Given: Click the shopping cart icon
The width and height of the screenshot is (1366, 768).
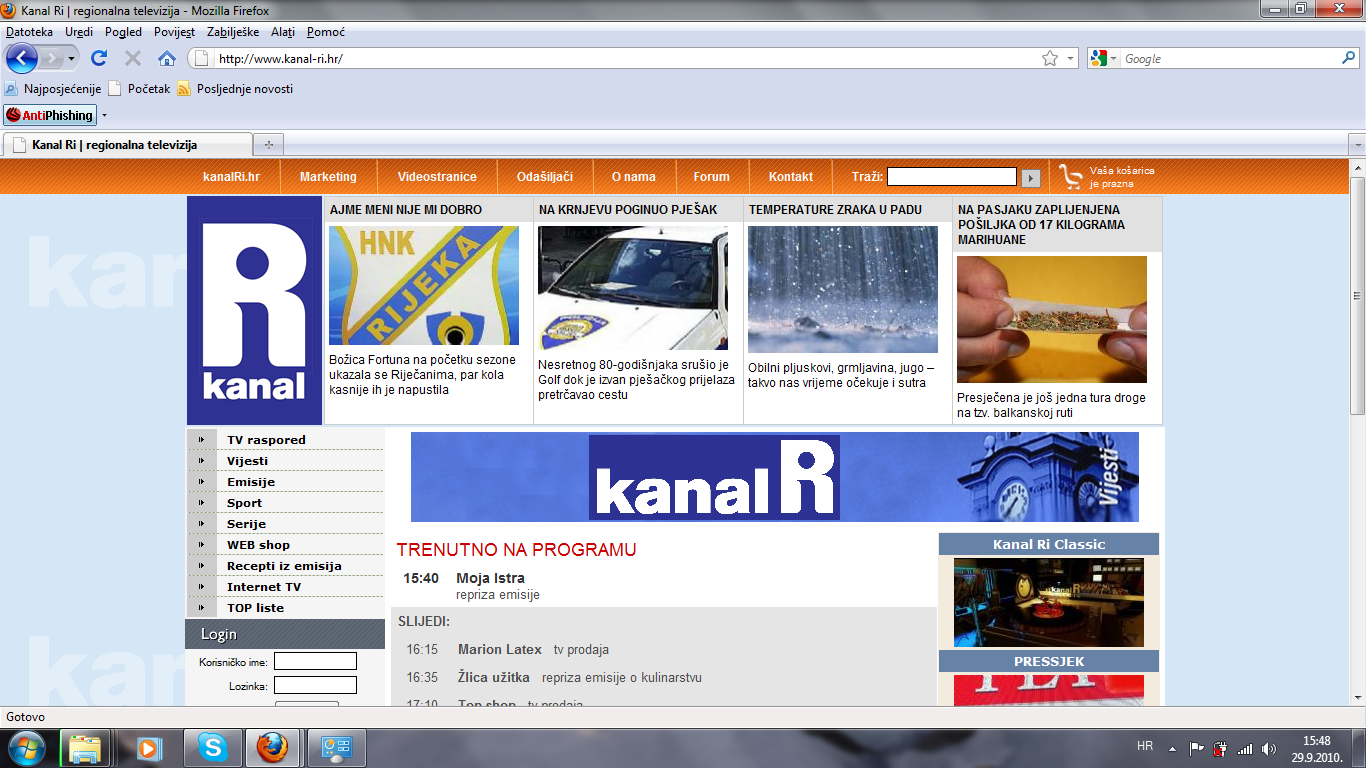Looking at the screenshot, I should click(x=1070, y=177).
